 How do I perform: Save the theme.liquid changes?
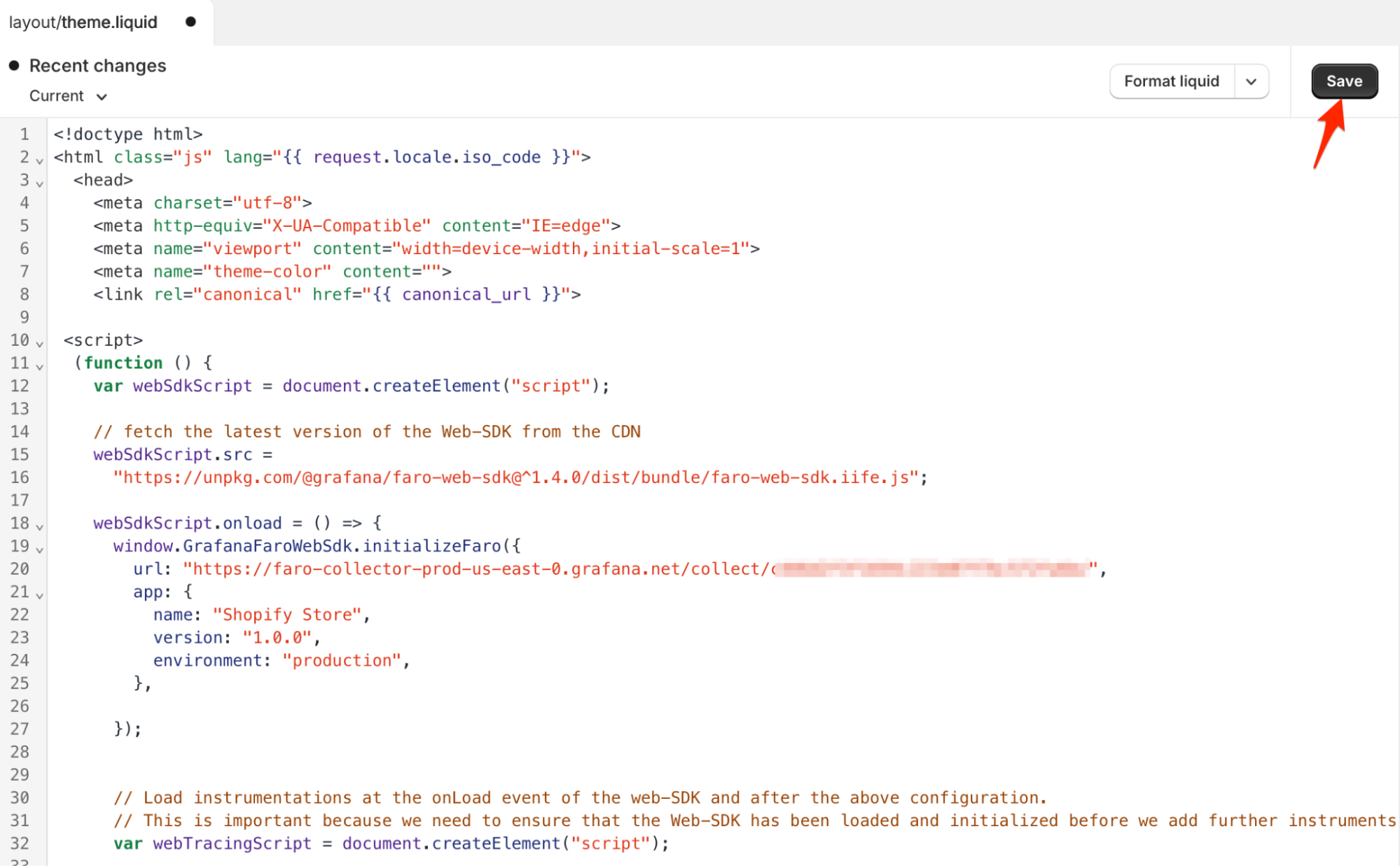pyautogui.click(x=1343, y=81)
